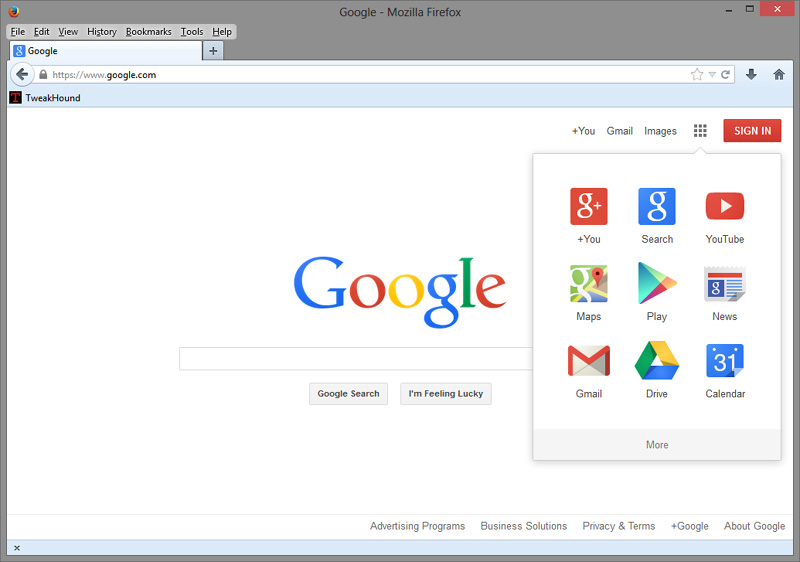Open the Bookmarks menu

click(148, 32)
